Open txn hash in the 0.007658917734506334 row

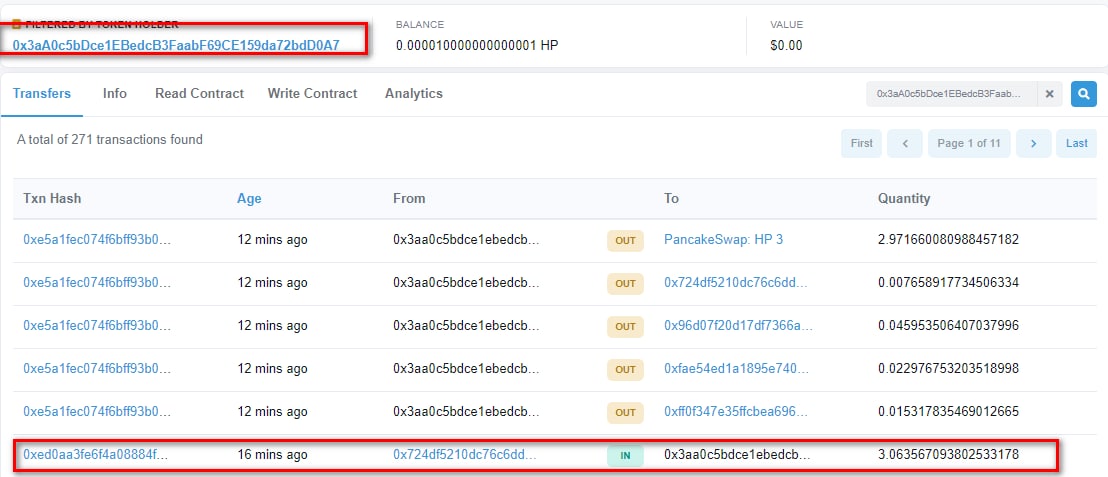tap(97, 283)
